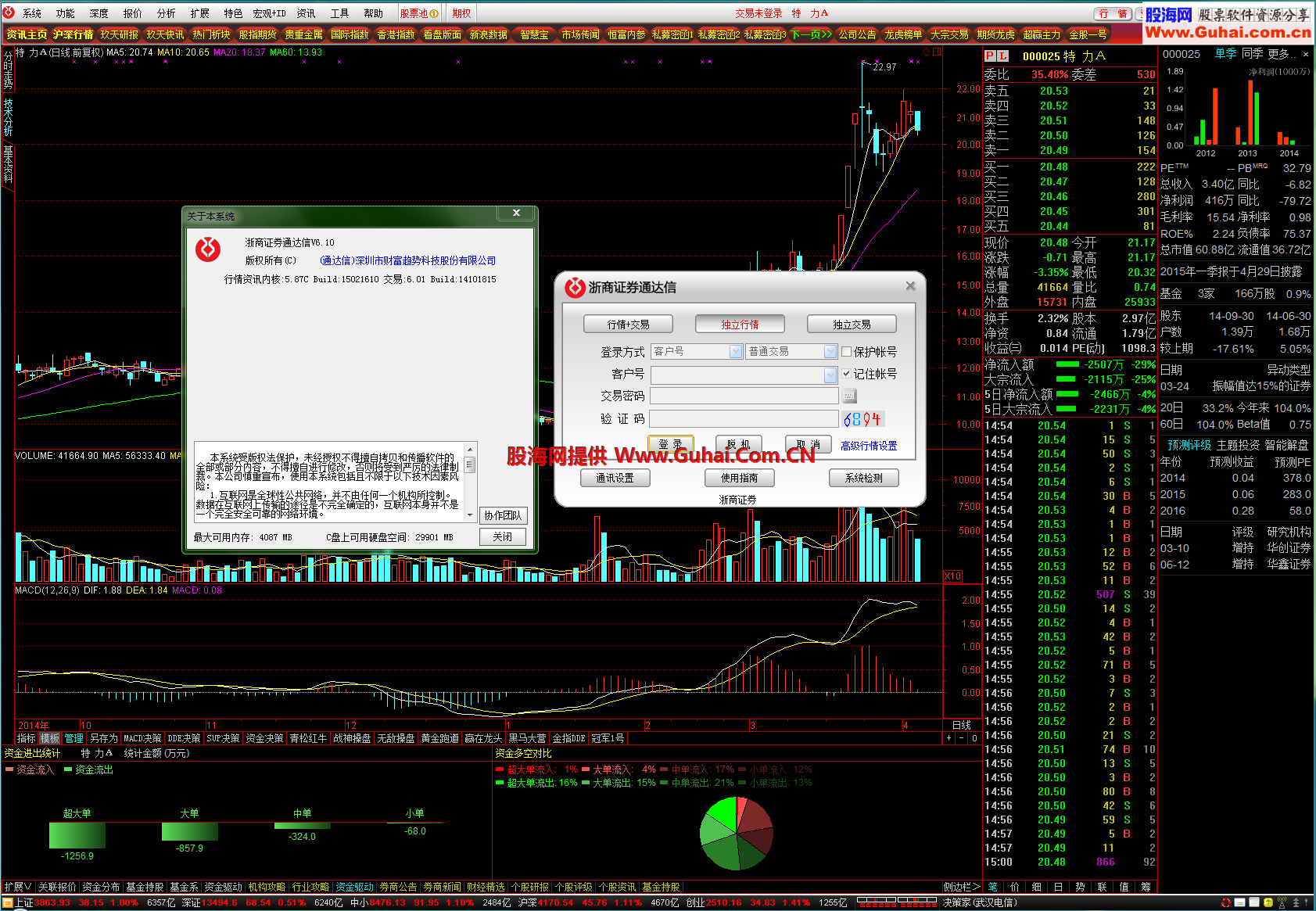Switch to 同季 same-quarter mode

pyautogui.click(x=1252, y=54)
